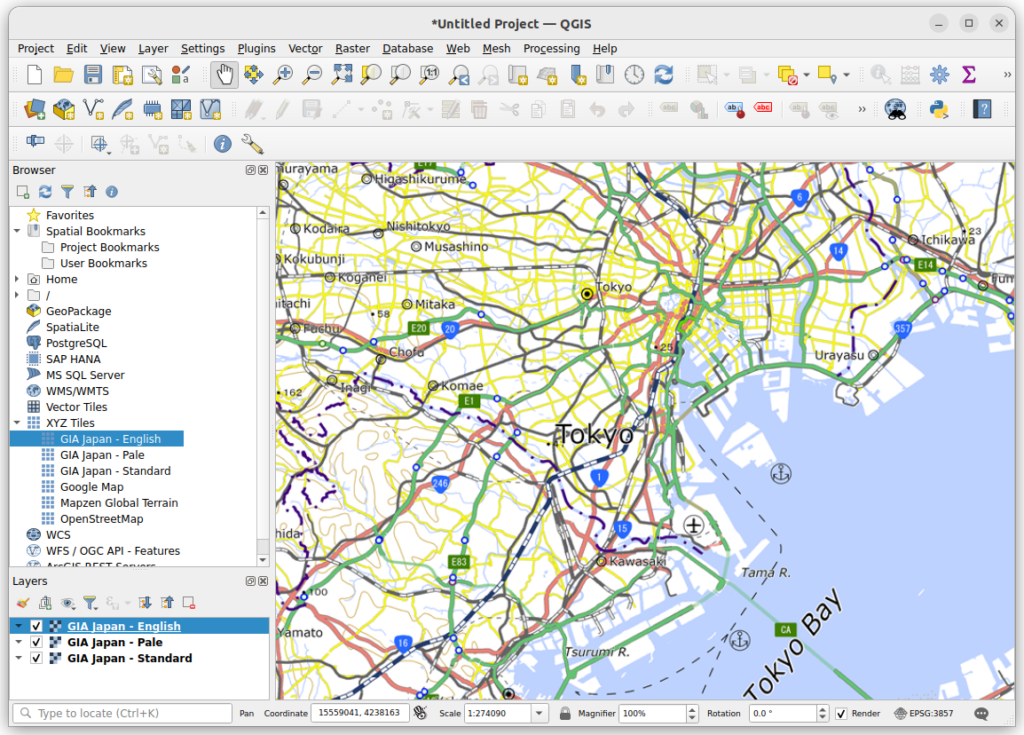Image resolution: width=1024 pixels, height=735 pixels.
Task: Open the Processing menu
Action: 551,48
